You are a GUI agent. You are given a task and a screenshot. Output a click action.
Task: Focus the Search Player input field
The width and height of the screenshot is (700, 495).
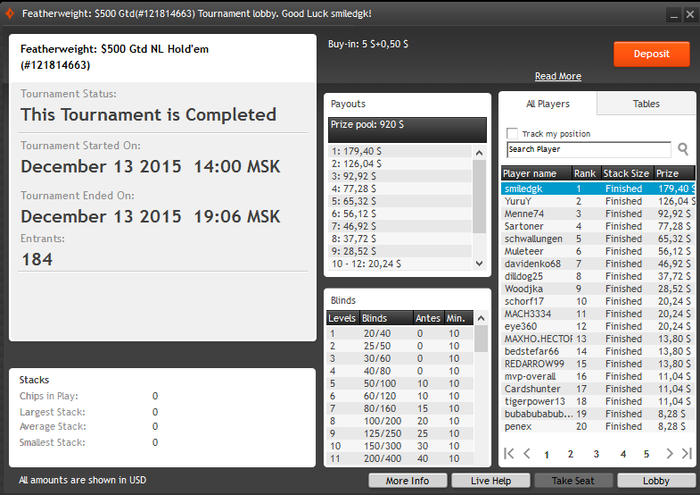tap(588, 149)
